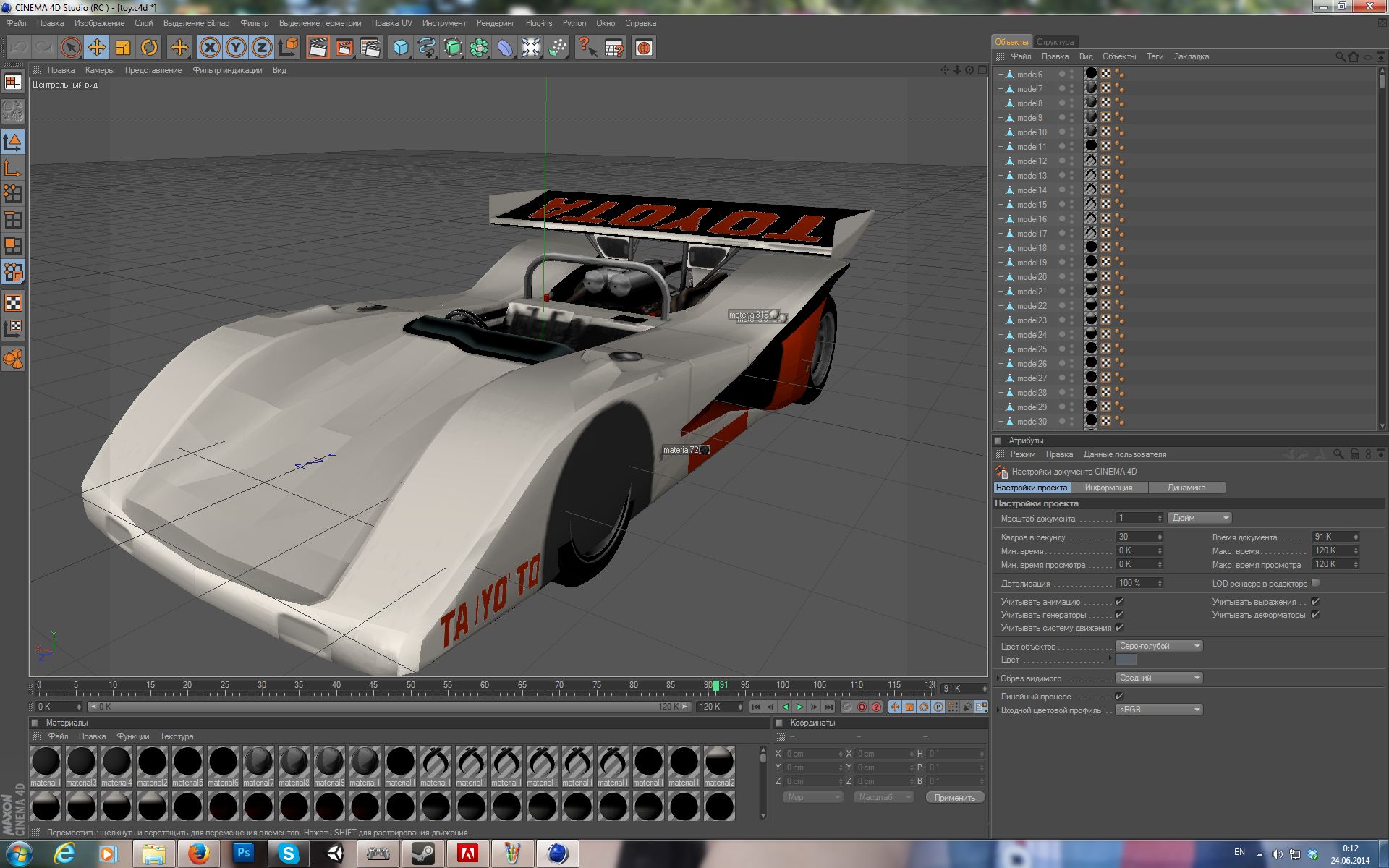Open the spline pen tools icon
1389x868 pixels.
pyautogui.click(x=427, y=48)
